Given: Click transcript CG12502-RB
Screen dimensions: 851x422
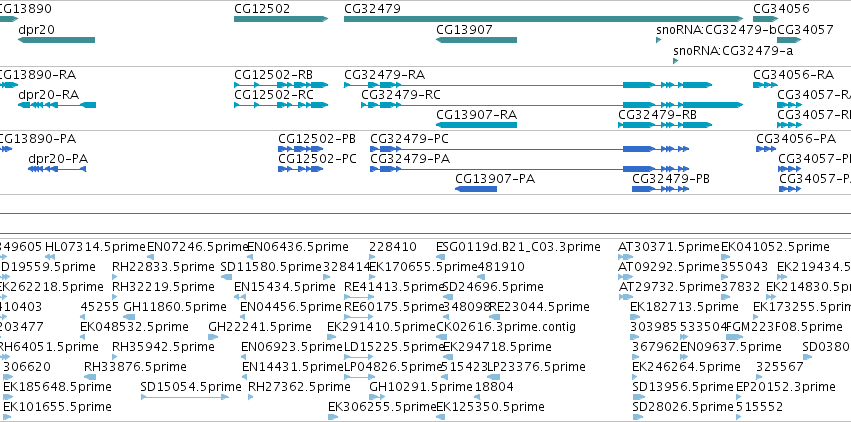Looking at the screenshot, I should click(x=274, y=74).
